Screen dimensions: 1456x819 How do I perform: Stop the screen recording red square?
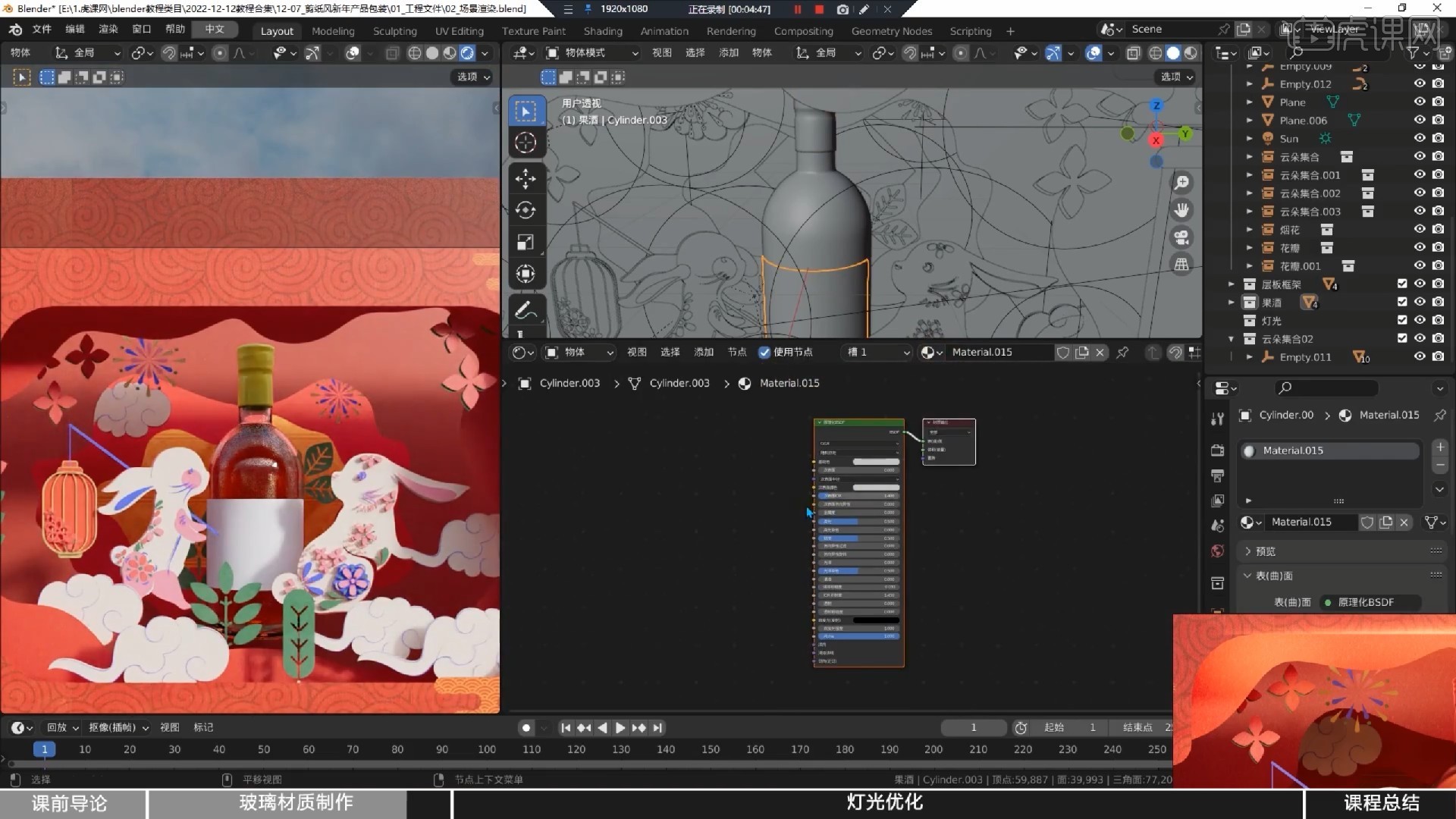pos(819,9)
